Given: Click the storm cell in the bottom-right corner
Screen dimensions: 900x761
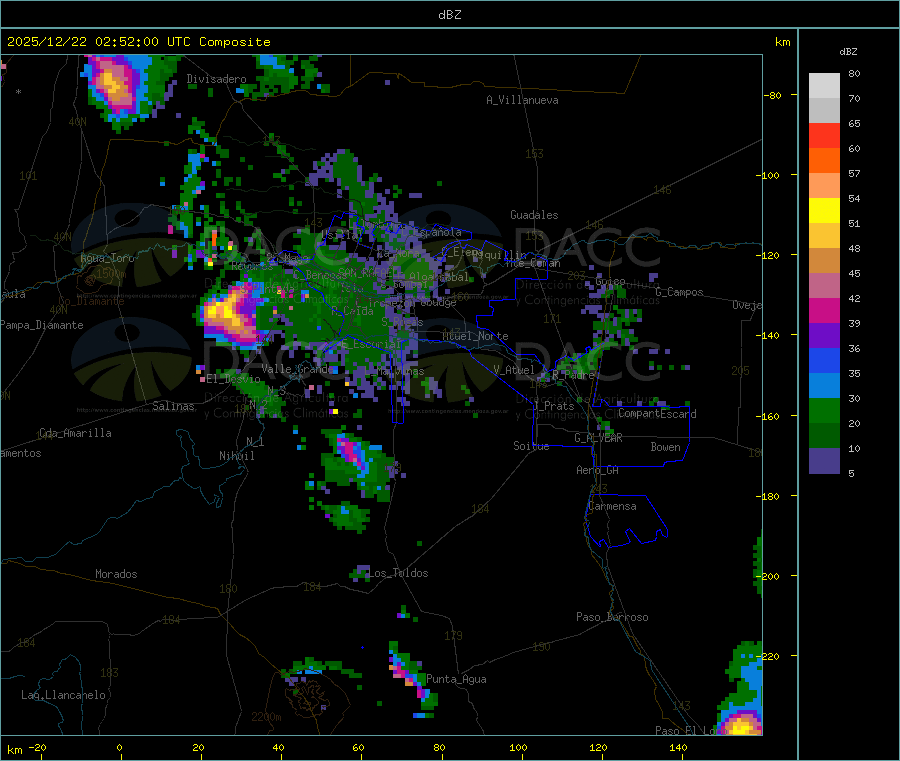Looking at the screenshot, I should pos(742,722).
